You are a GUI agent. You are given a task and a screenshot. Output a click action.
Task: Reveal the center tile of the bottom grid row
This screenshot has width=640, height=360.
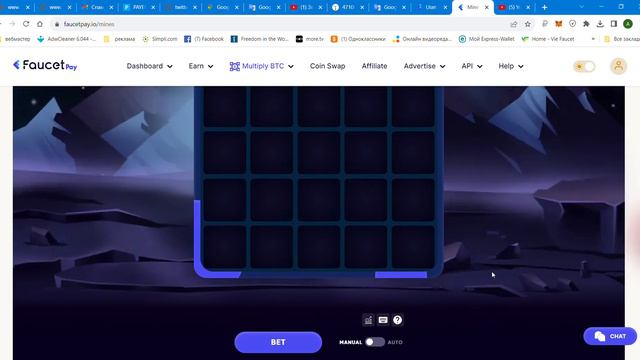(319, 247)
